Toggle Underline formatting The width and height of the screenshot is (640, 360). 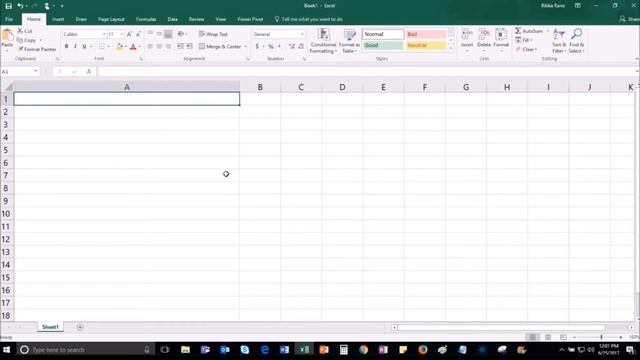click(x=84, y=47)
